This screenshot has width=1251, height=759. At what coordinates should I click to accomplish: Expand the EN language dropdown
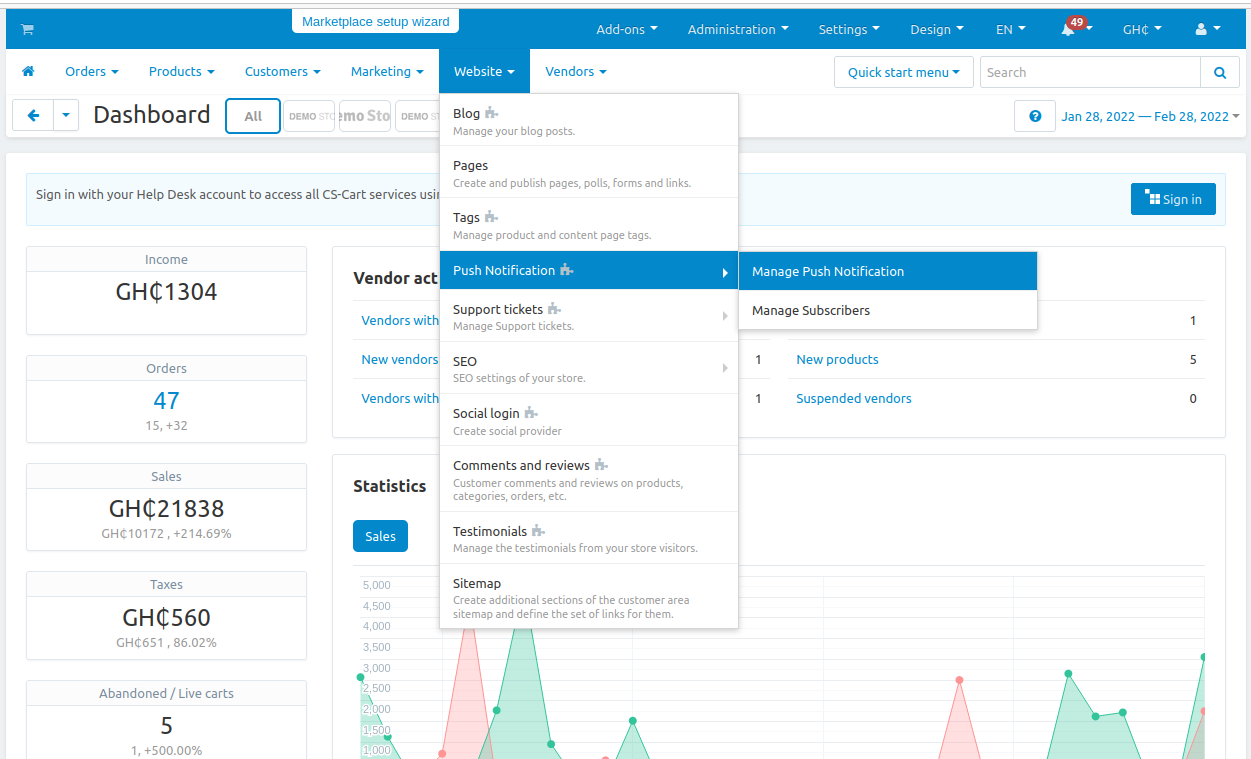coord(1010,29)
